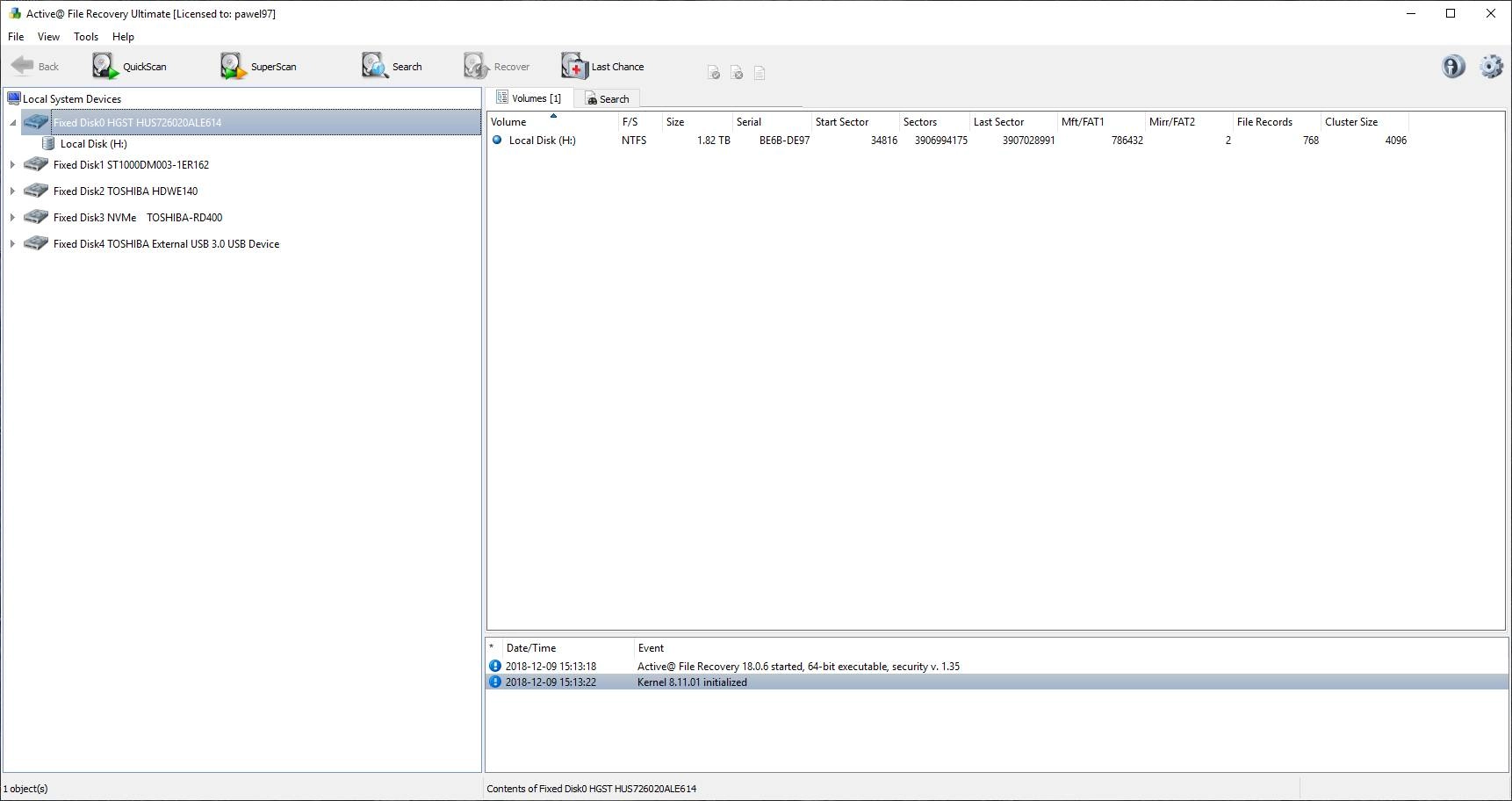Open the File menu

click(16, 37)
